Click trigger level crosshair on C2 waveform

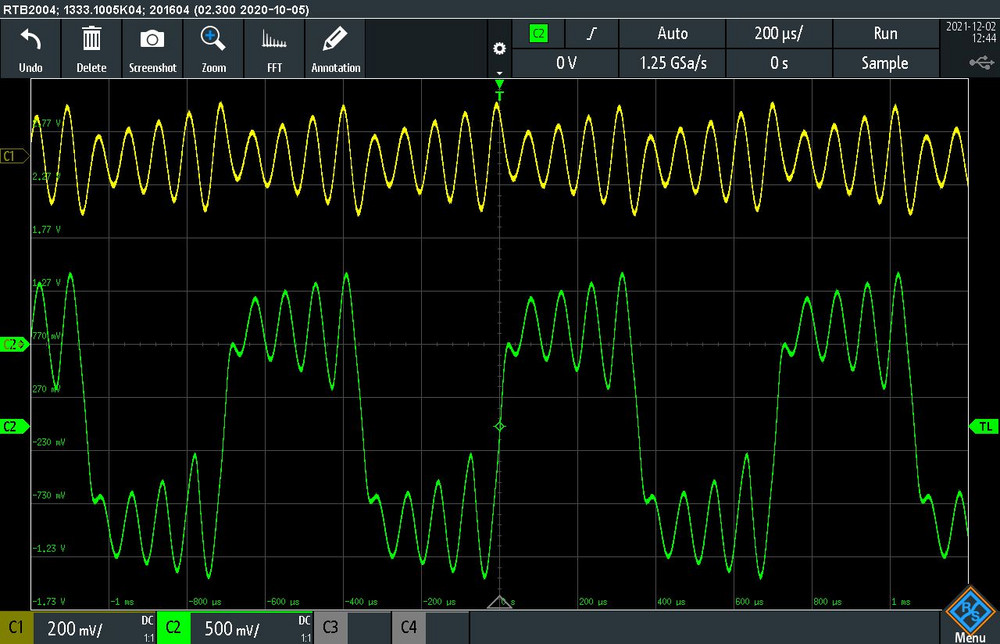pos(499,426)
